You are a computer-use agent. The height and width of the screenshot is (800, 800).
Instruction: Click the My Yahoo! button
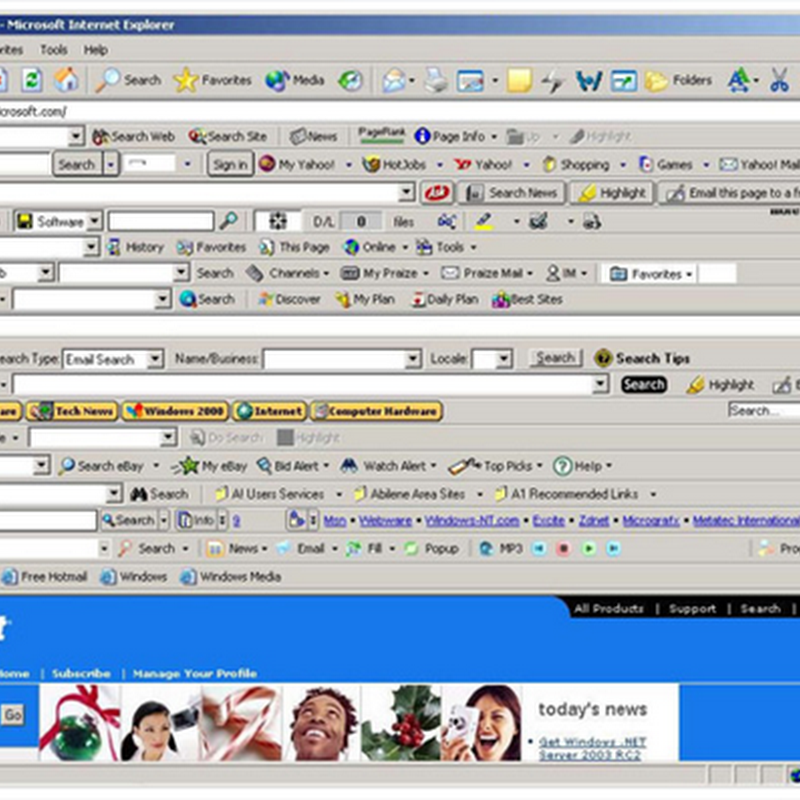(297, 164)
